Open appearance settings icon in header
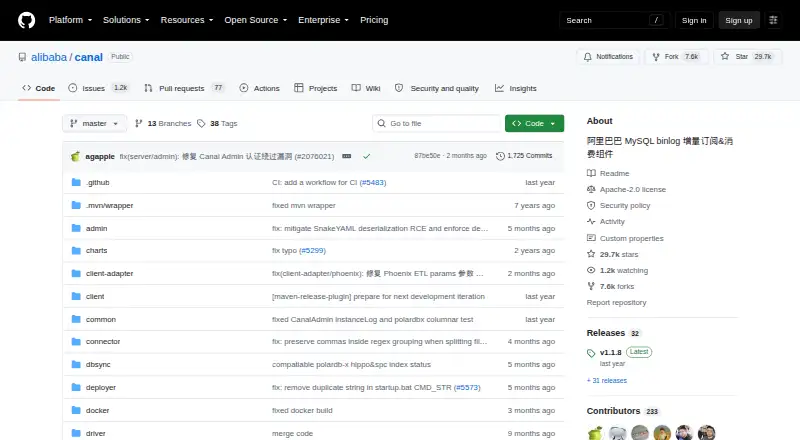 point(773,20)
